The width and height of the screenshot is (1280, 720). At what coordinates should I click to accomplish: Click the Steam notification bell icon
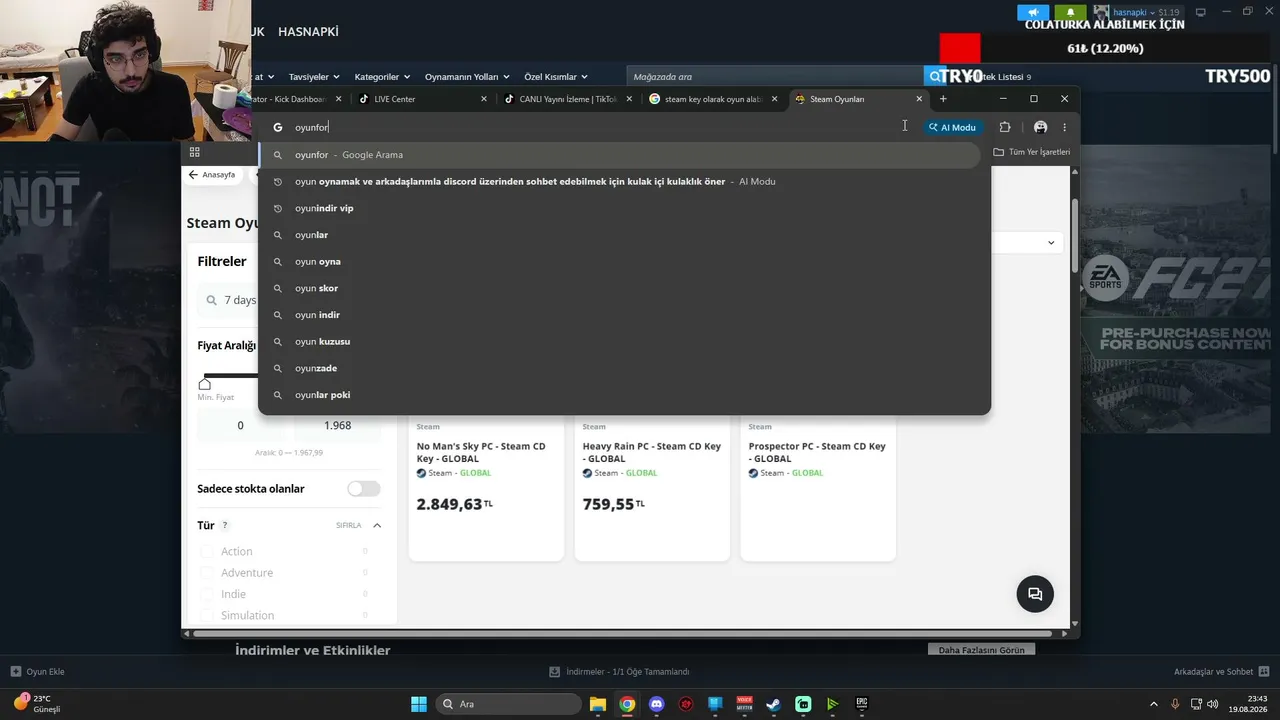[1070, 13]
